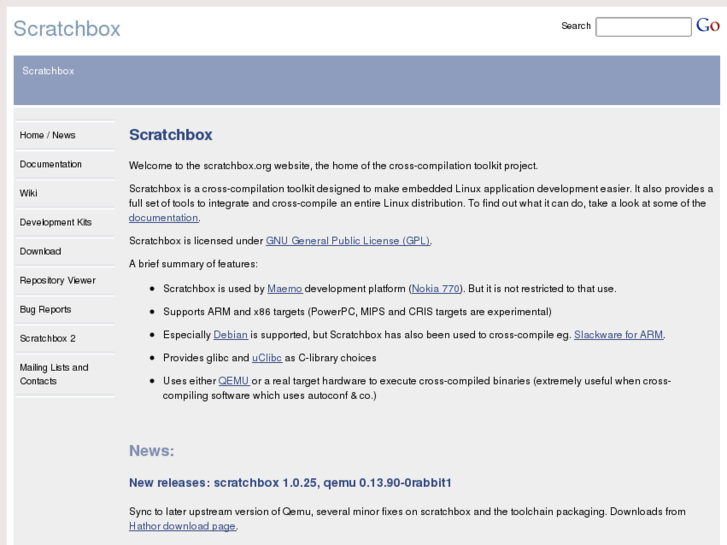This screenshot has width=727, height=545.
Task: Open the GNU General Public License link
Action: [348, 241]
